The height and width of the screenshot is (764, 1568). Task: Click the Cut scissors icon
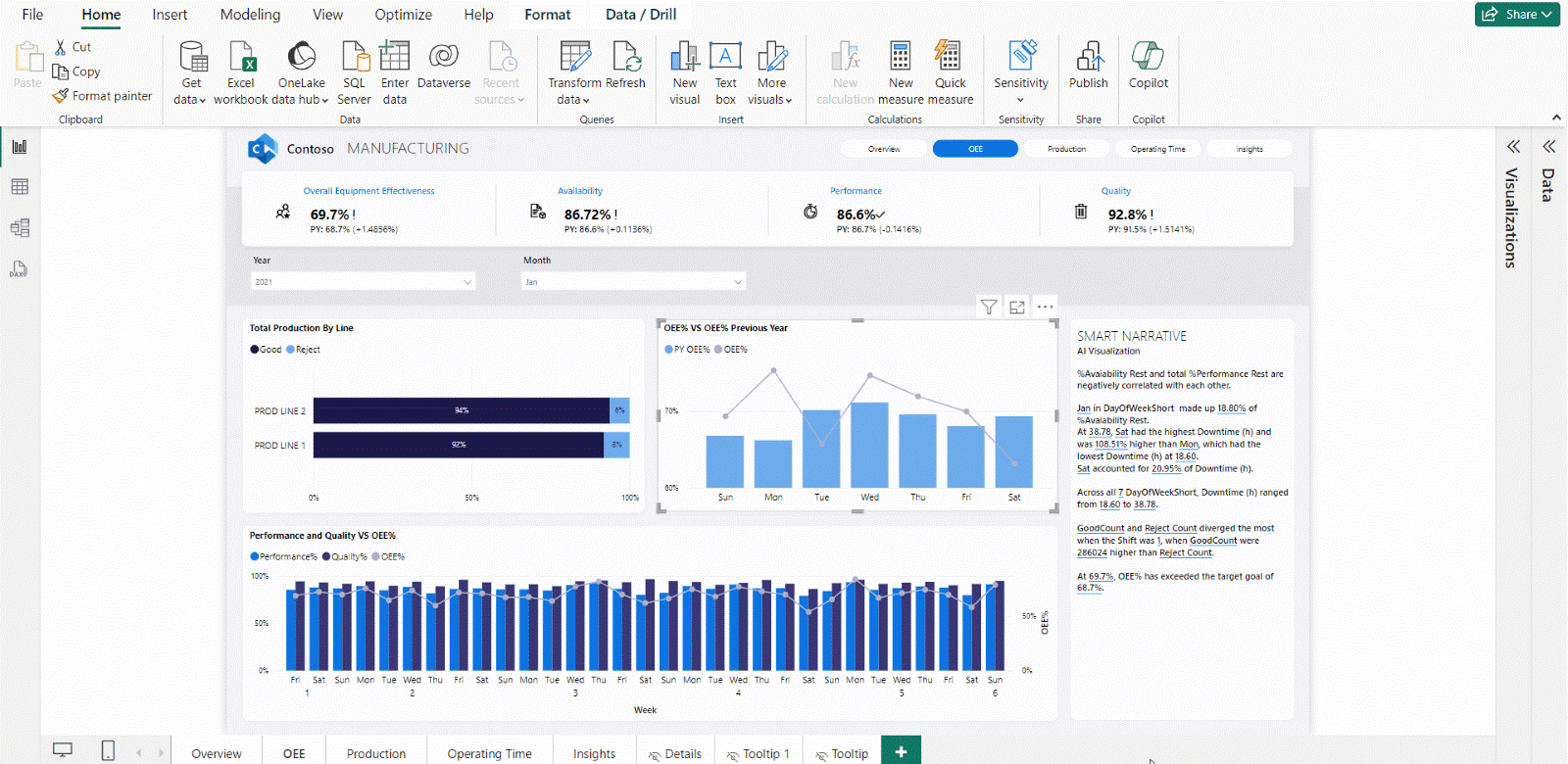click(x=61, y=47)
